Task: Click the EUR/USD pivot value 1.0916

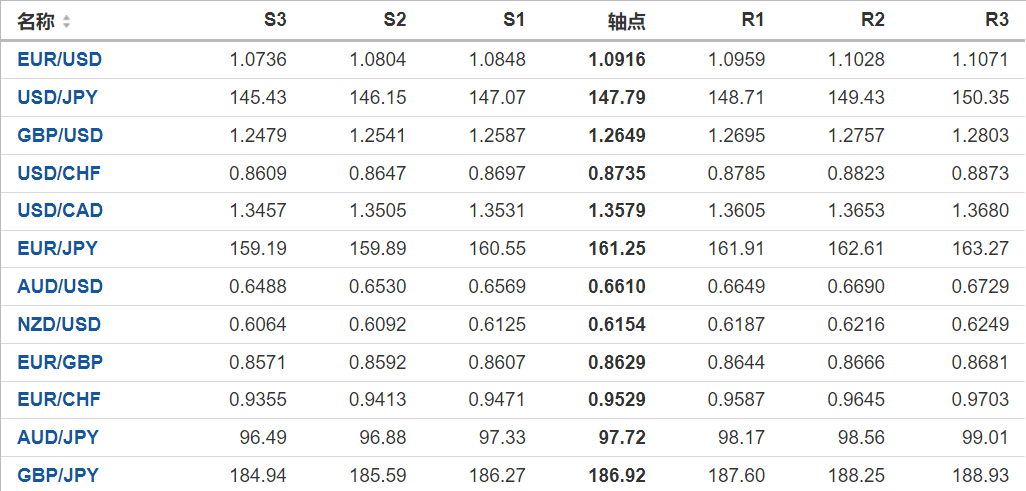Action: tap(617, 60)
